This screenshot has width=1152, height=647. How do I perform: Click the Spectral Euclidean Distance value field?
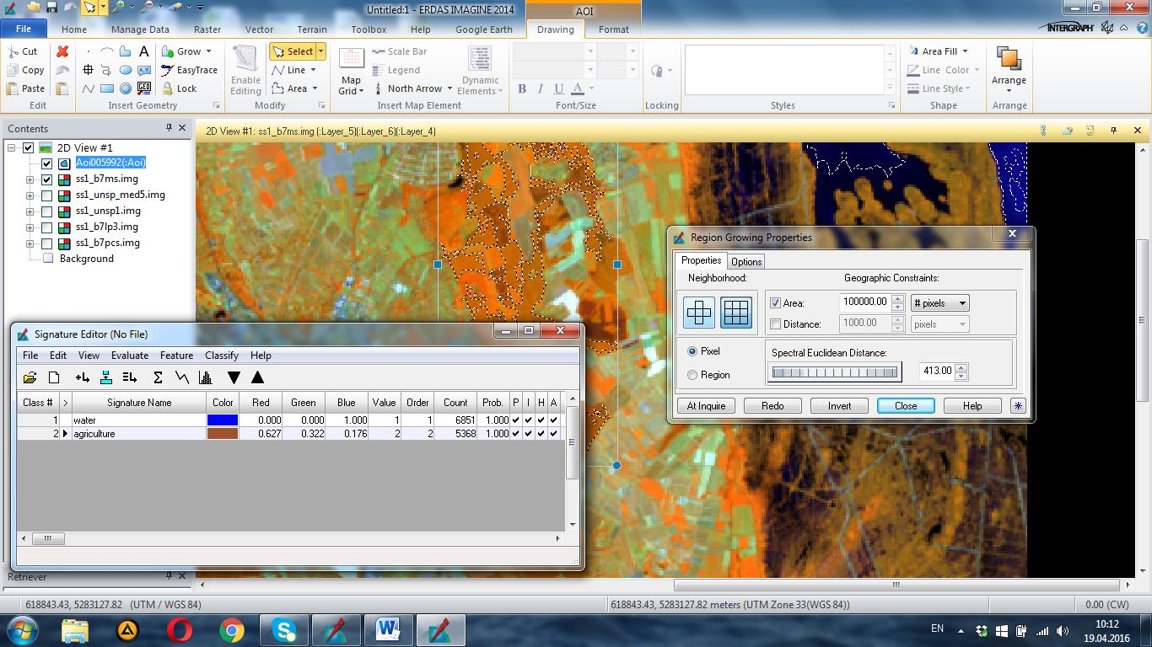935,371
